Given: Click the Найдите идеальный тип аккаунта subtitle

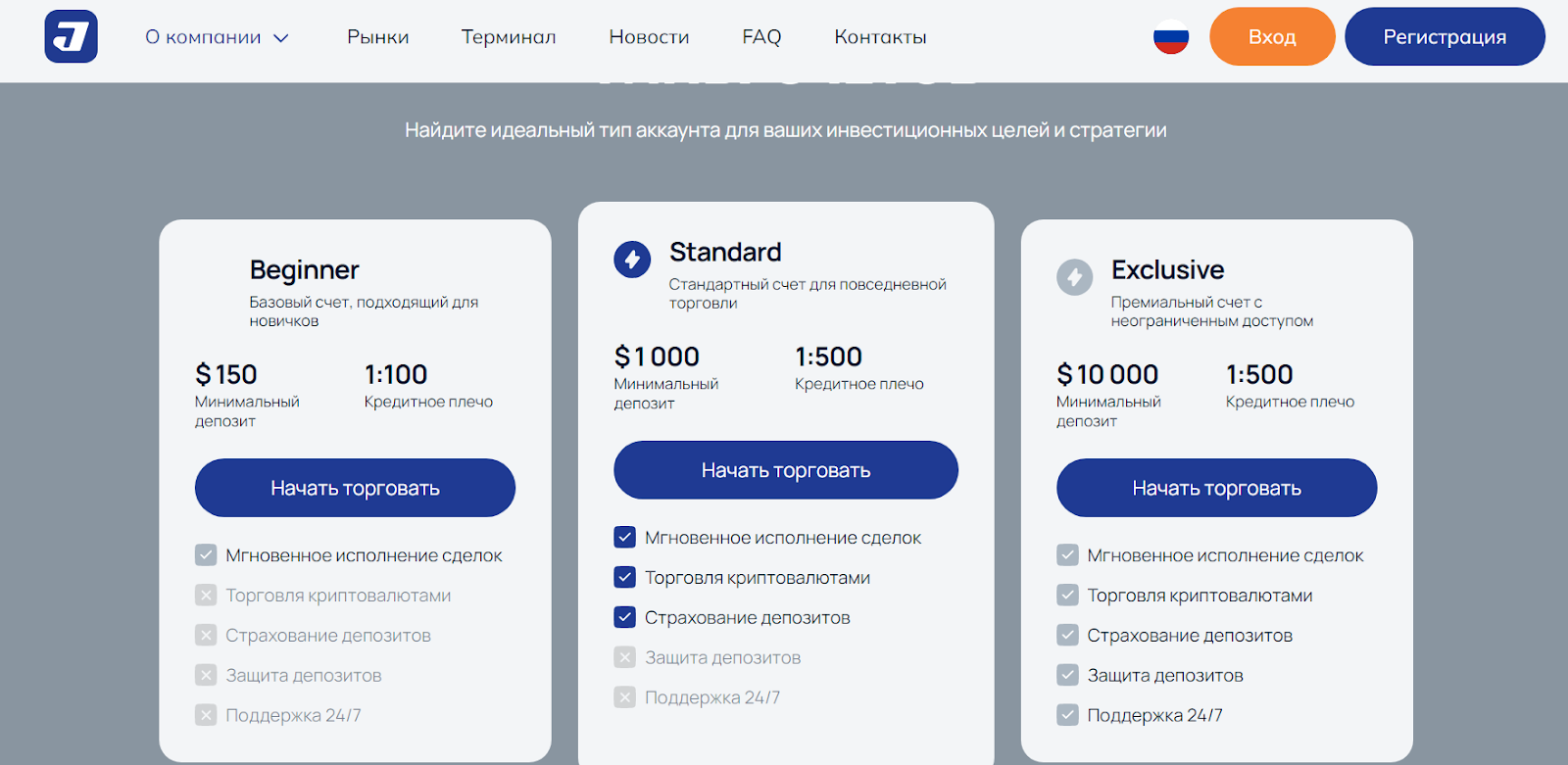Looking at the screenshot, I should (x=786, y=130).
